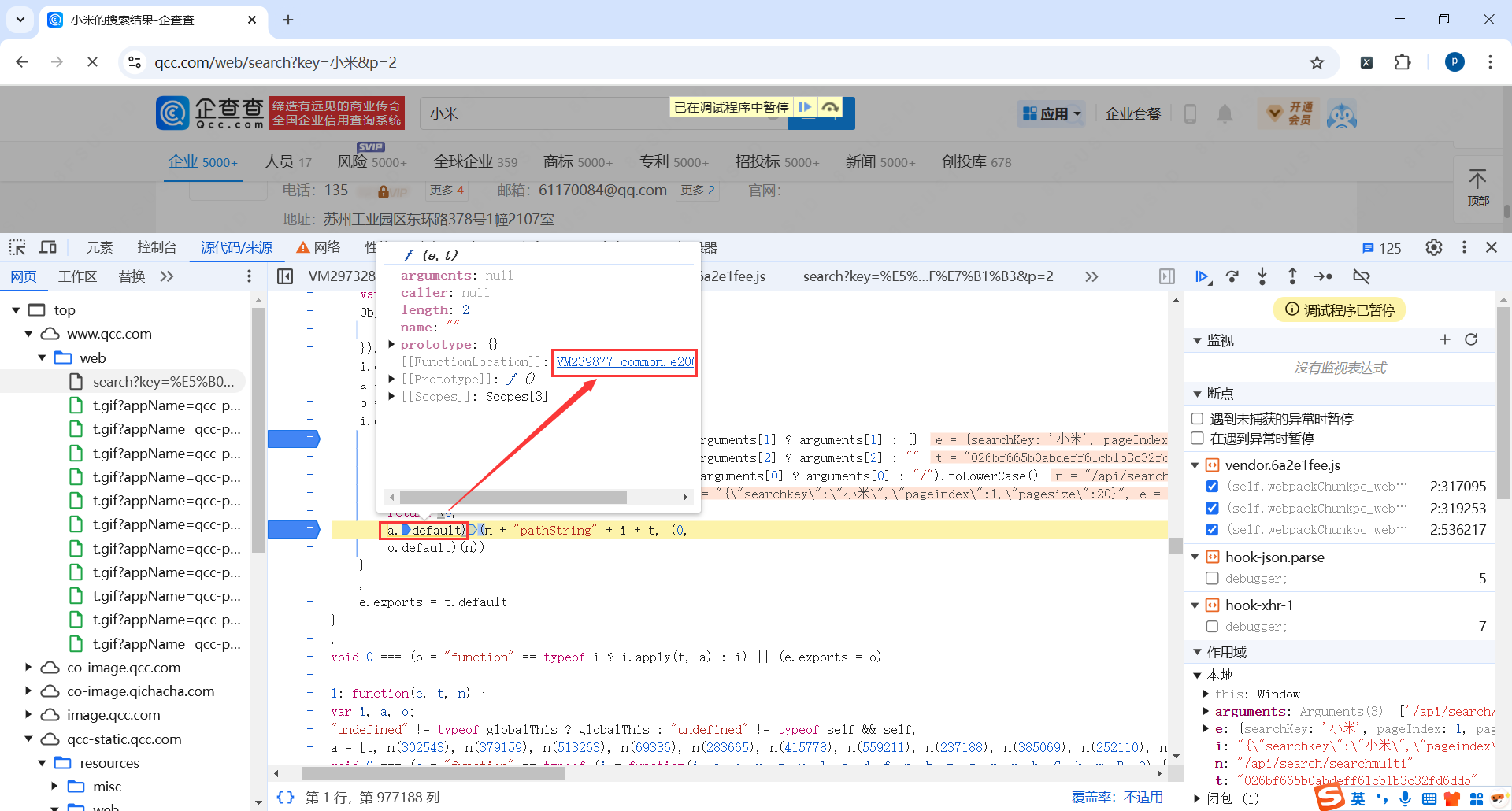Add a watch expression

pyautogui.click(x=1444, y=339)
